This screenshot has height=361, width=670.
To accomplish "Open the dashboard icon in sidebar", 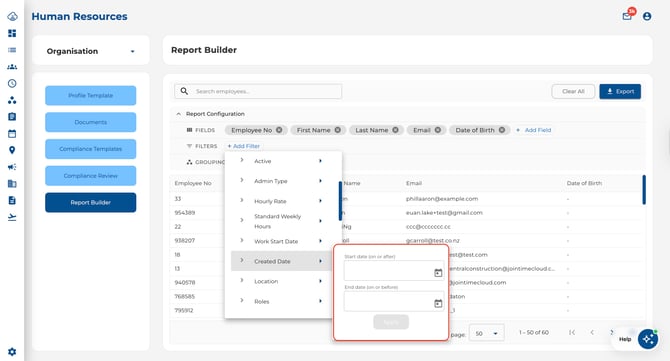I will pyautogui.click(x=12, y=33).
